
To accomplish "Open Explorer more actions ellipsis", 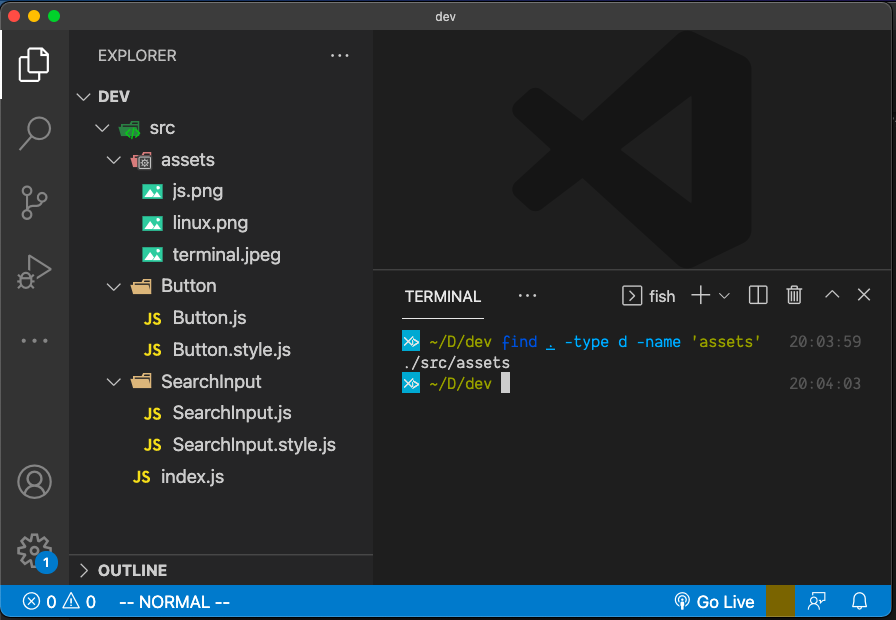I will (339, 55).
